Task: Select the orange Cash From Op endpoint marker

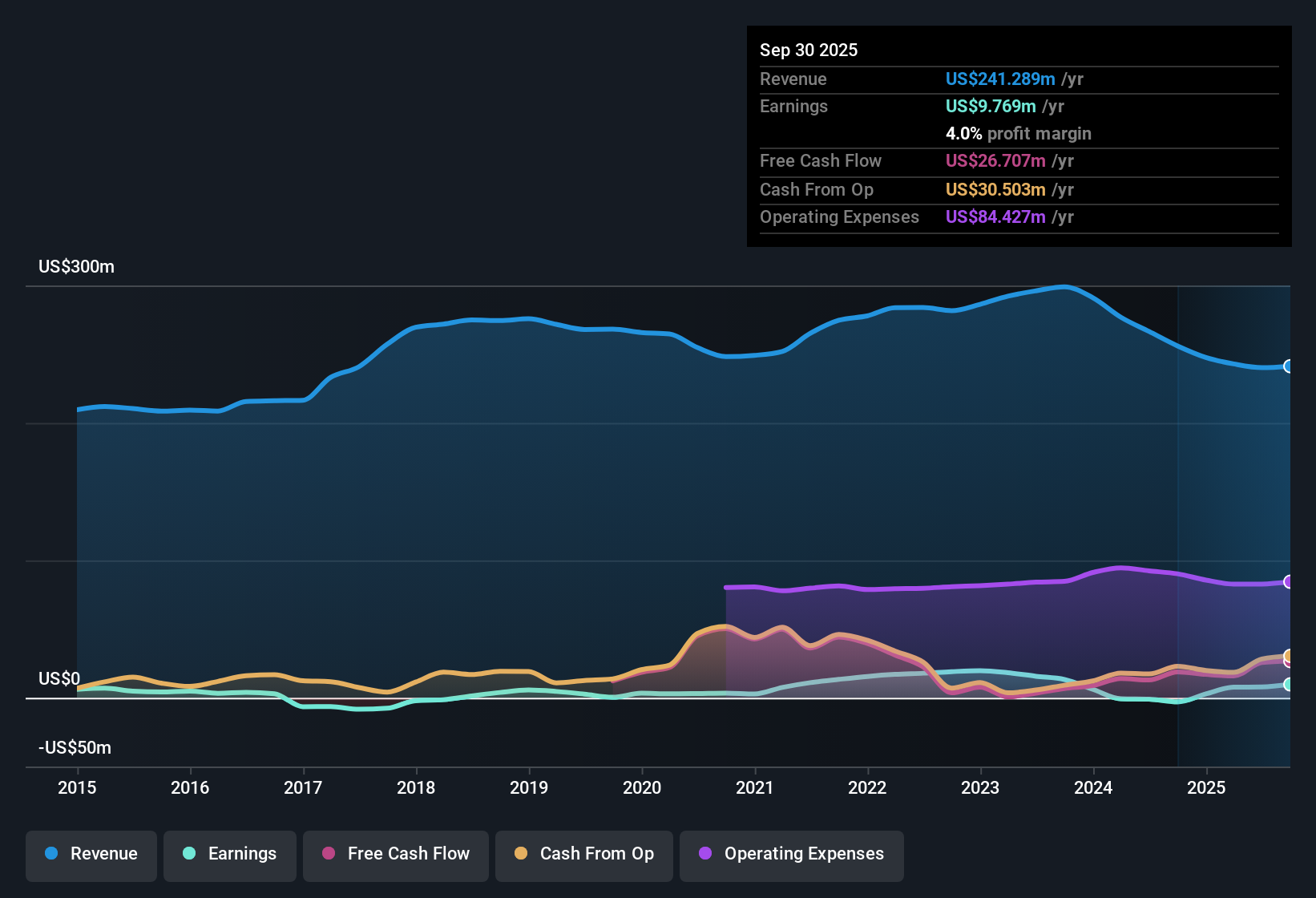Action: (x=1289, y=656)
